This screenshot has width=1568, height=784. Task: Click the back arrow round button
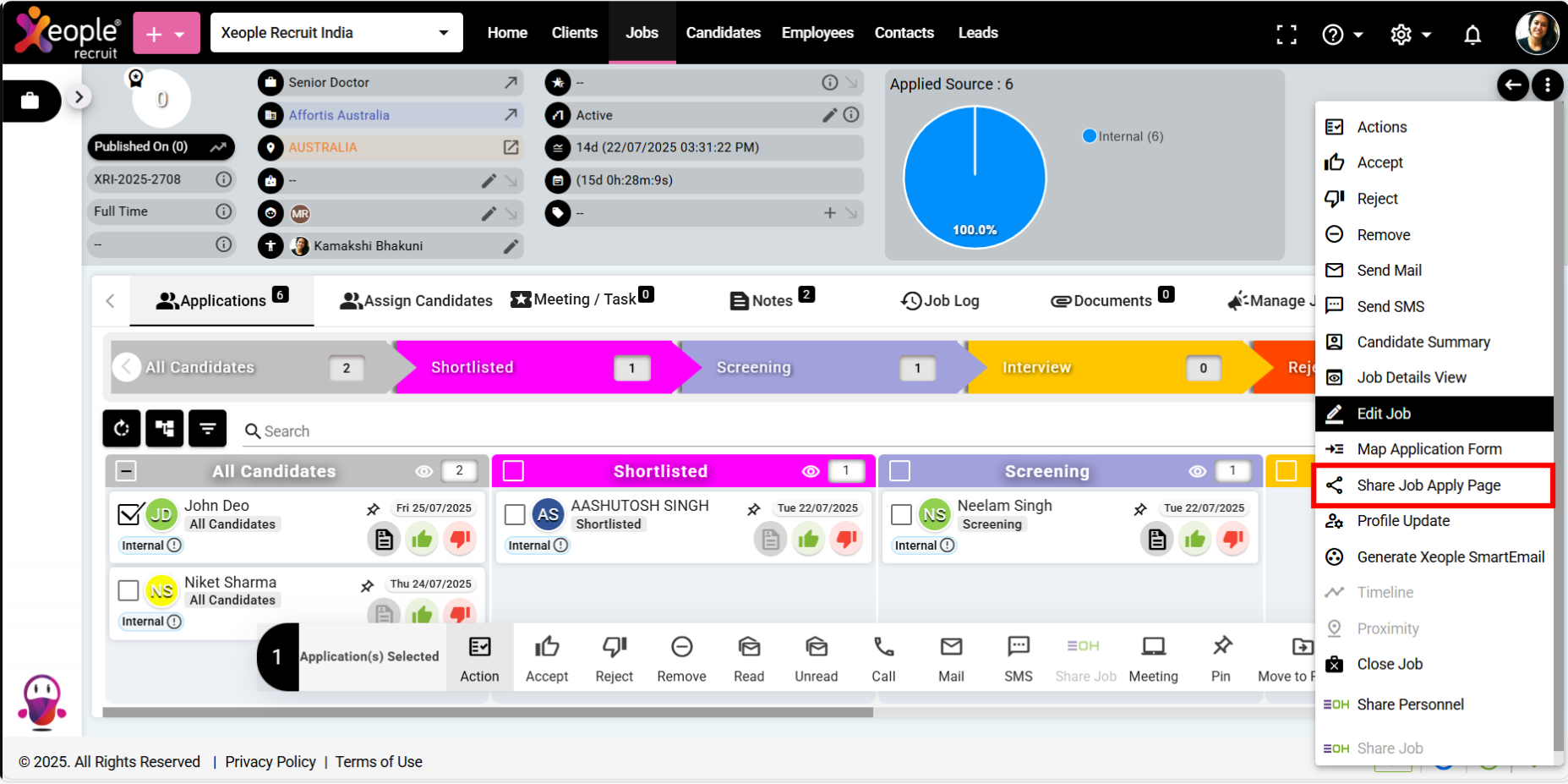[x=1513, y=85]
